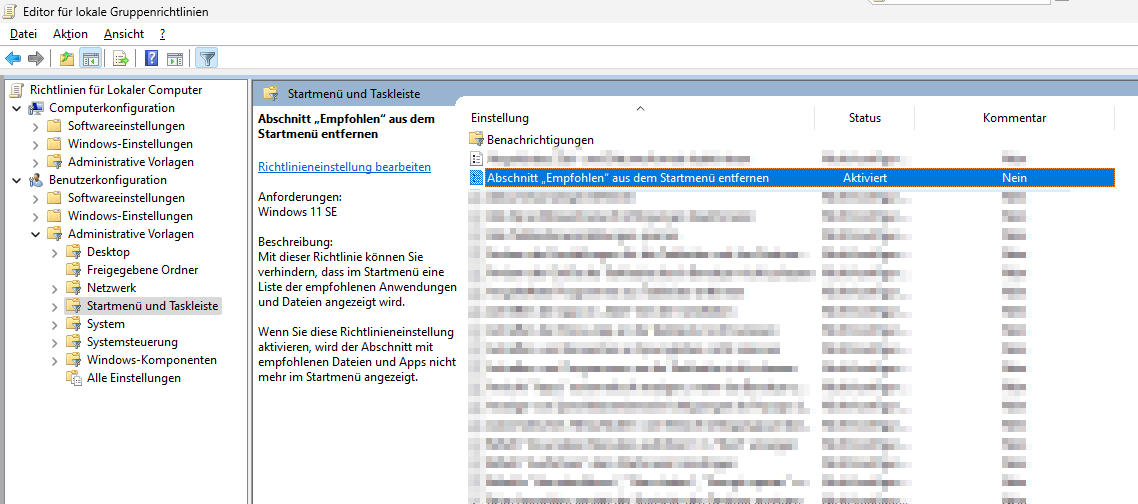Expand the Netzwerk node

coord(54,288)
